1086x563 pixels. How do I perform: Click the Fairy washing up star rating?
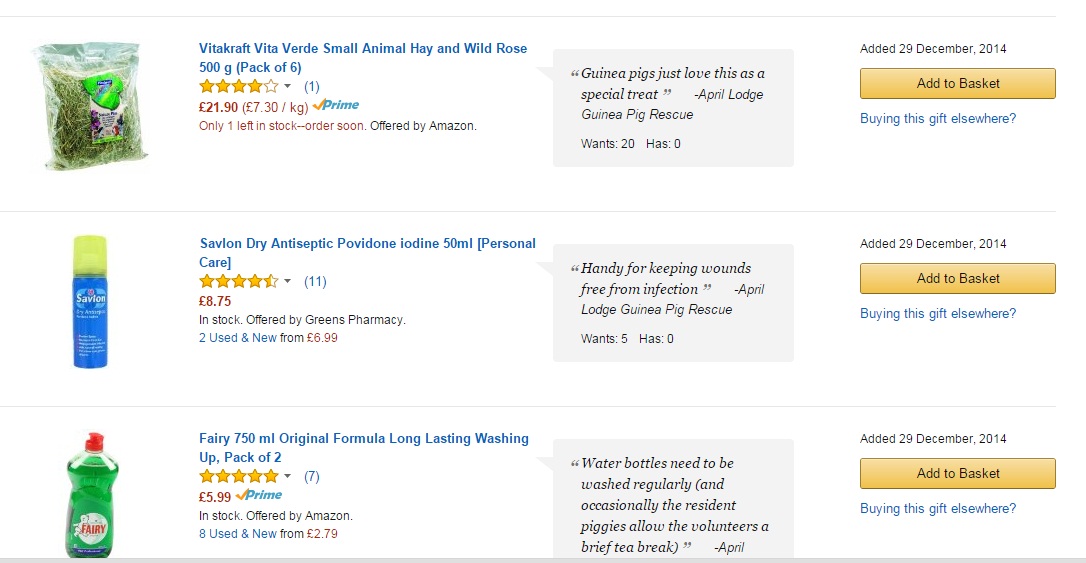pos(239,476)
